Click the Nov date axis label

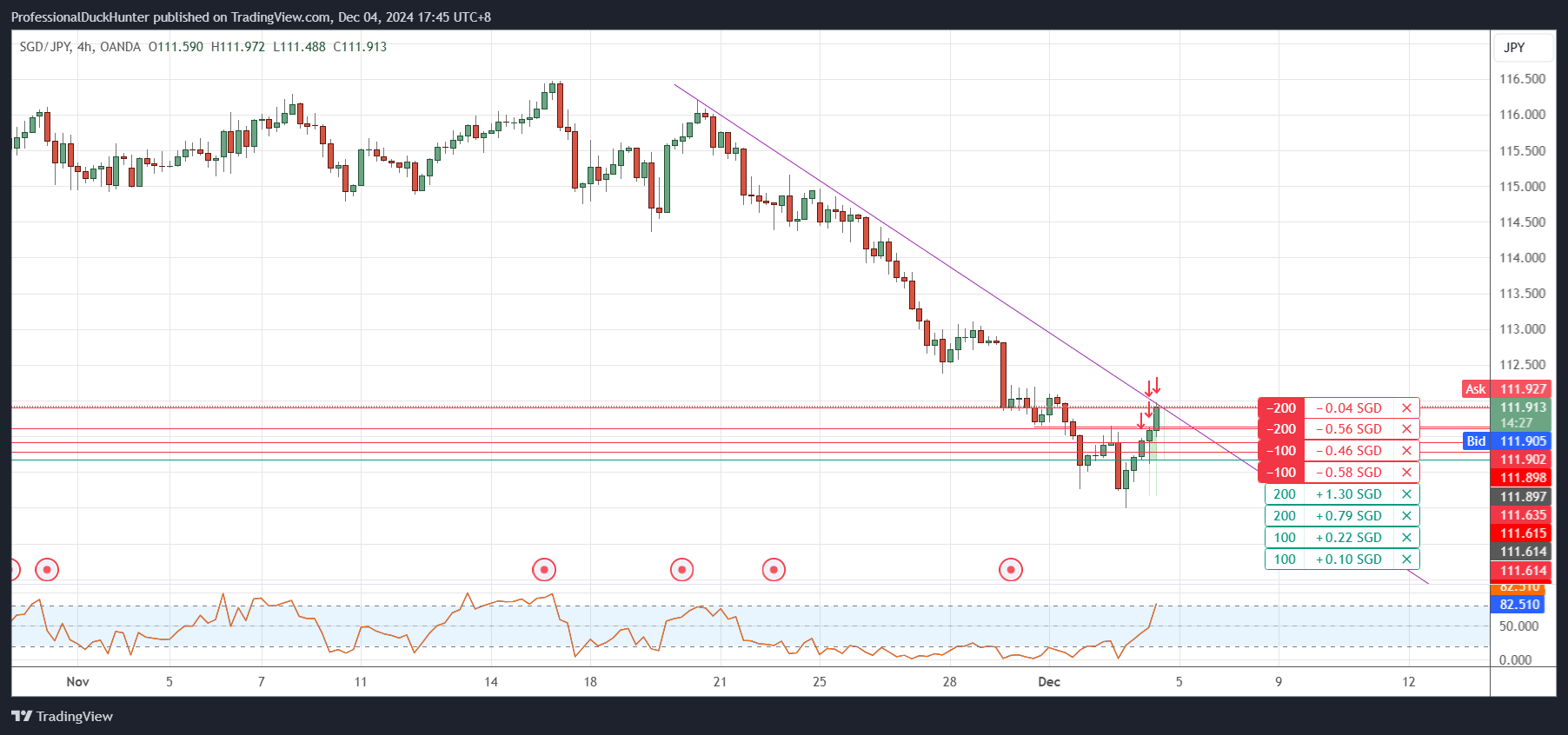point(77,682)
